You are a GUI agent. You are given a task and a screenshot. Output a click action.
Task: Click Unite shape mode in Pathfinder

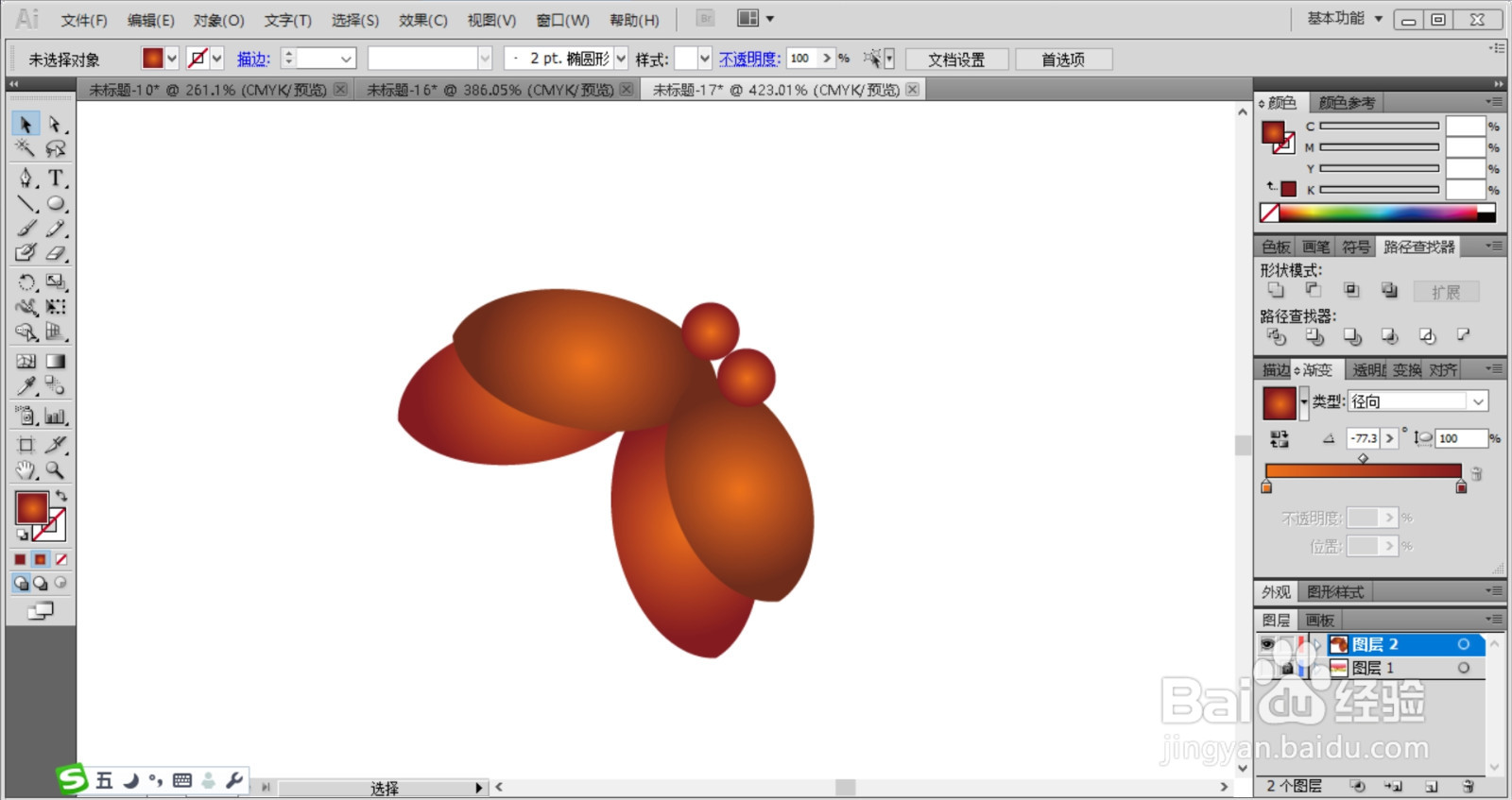[x=1276, y=290]
